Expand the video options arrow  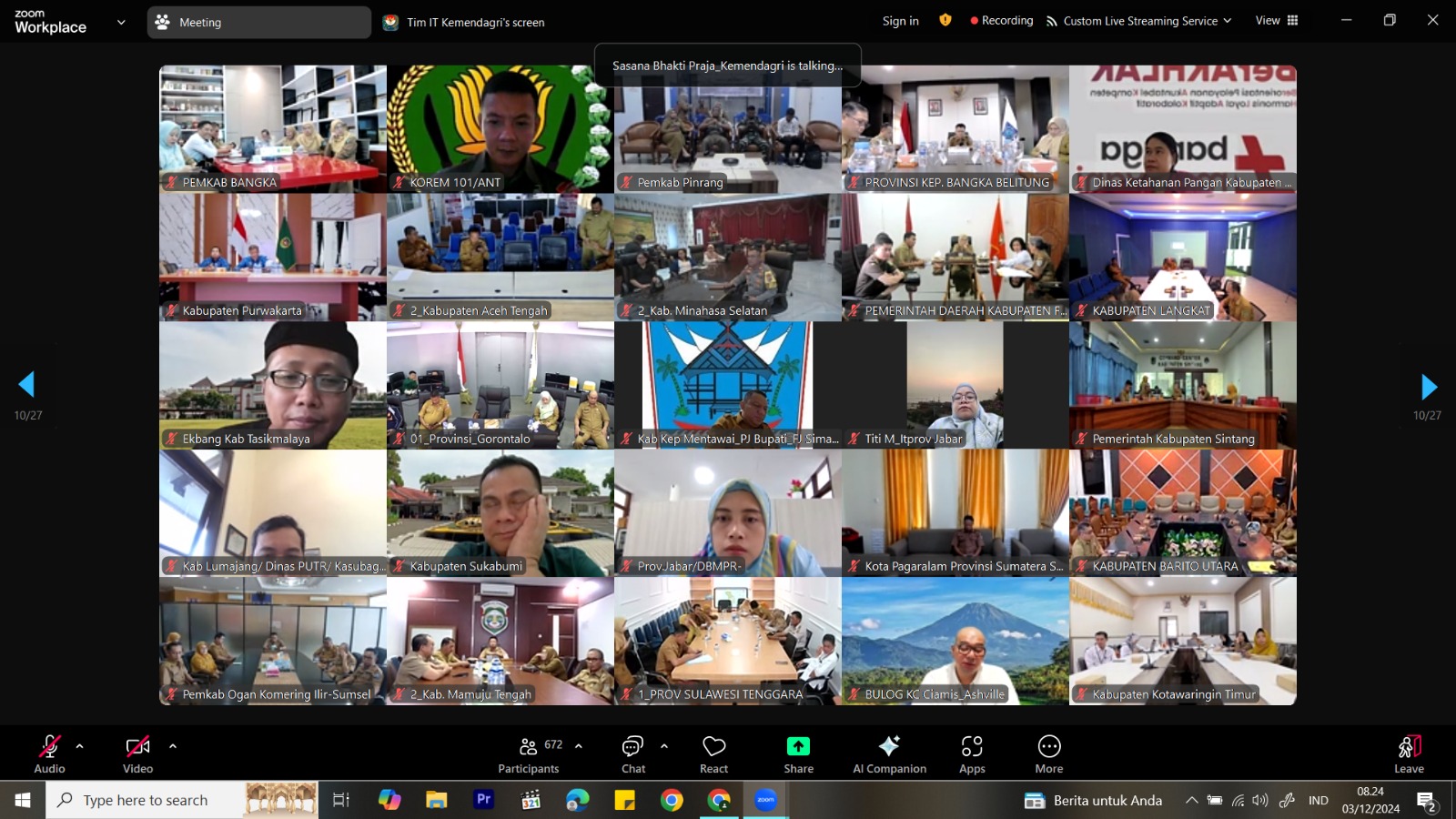coord(173,746)
